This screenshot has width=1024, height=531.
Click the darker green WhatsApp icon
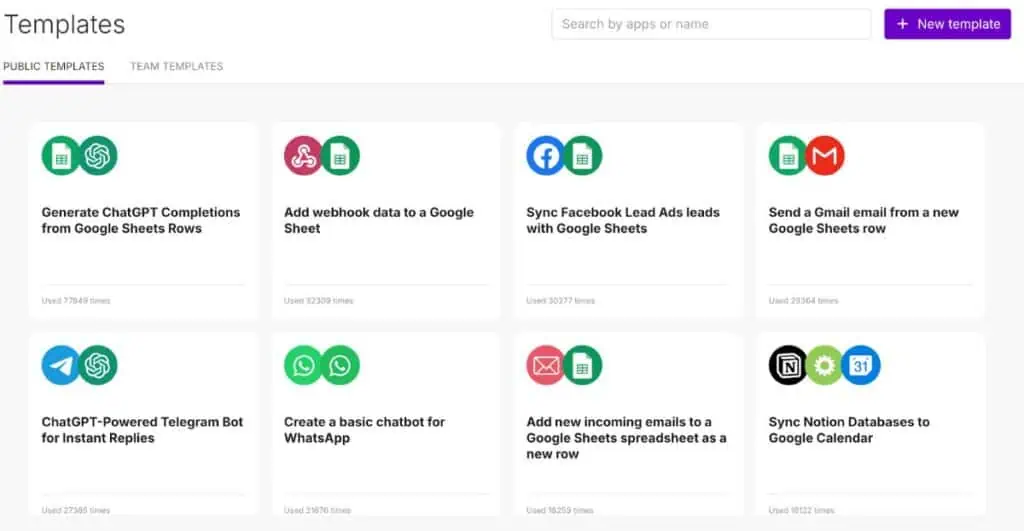pyautogui.click(x=340, y=365)
